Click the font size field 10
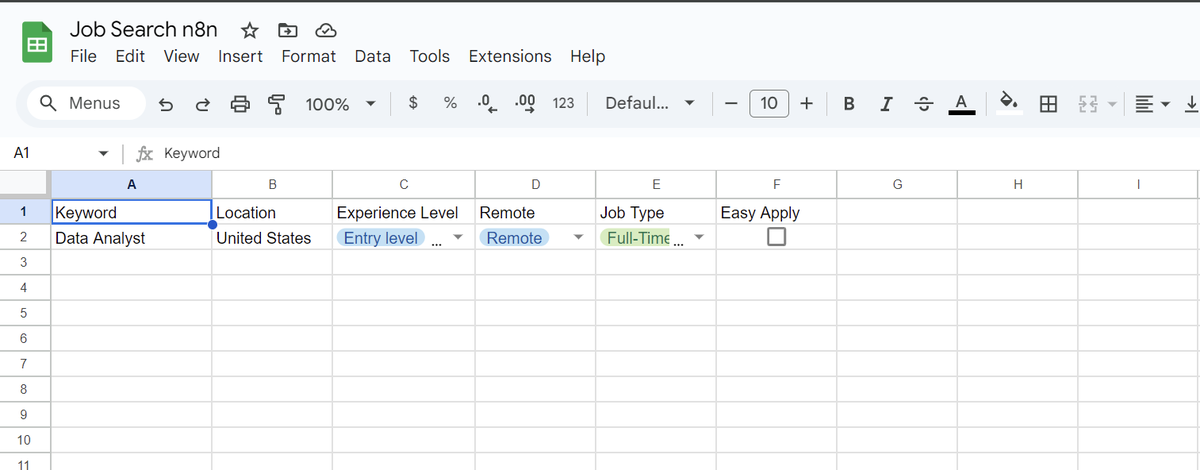Screen dimensions: 1200x470 point(769,103)
